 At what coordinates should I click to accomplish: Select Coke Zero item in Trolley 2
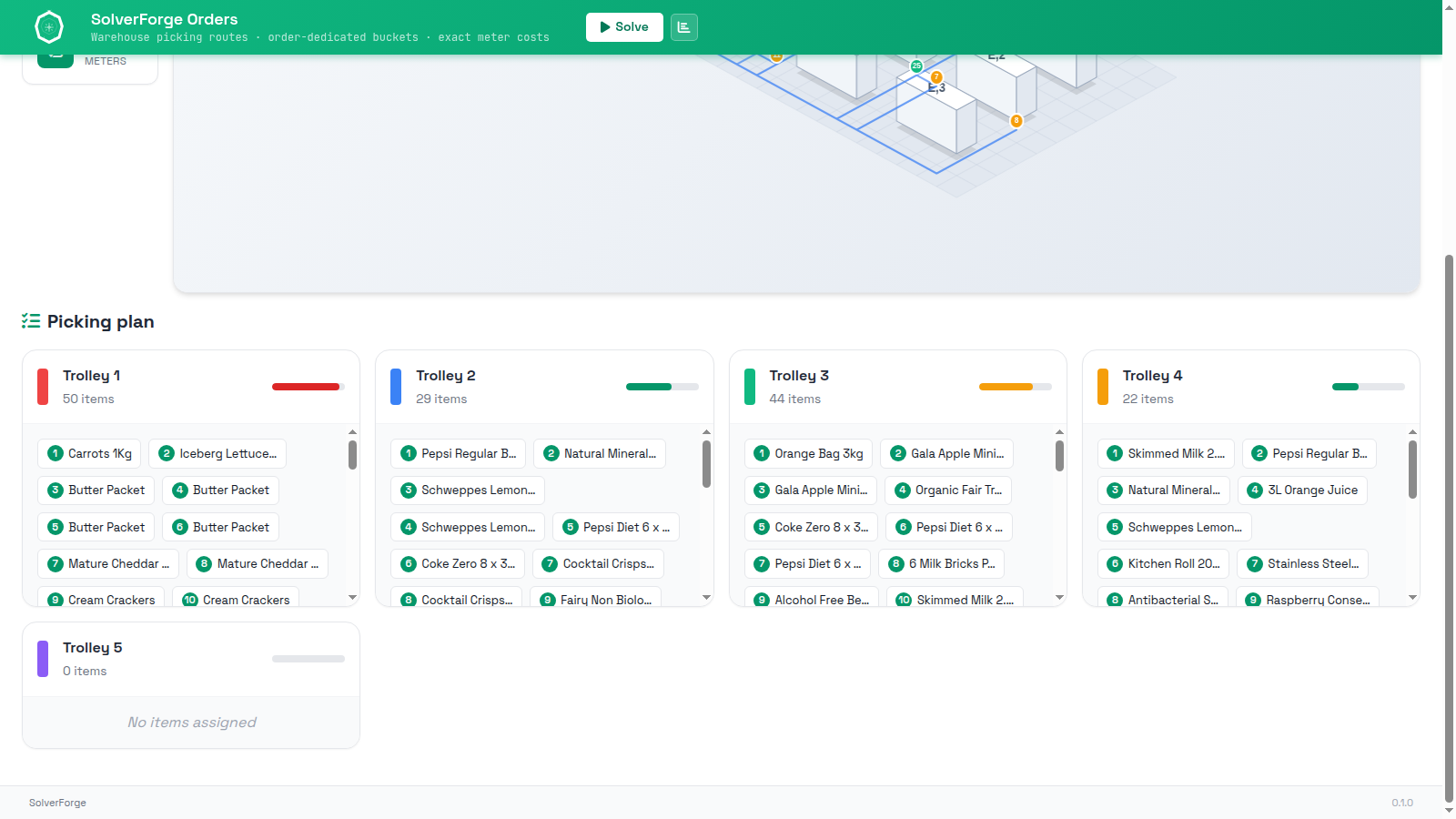(458, 563)
